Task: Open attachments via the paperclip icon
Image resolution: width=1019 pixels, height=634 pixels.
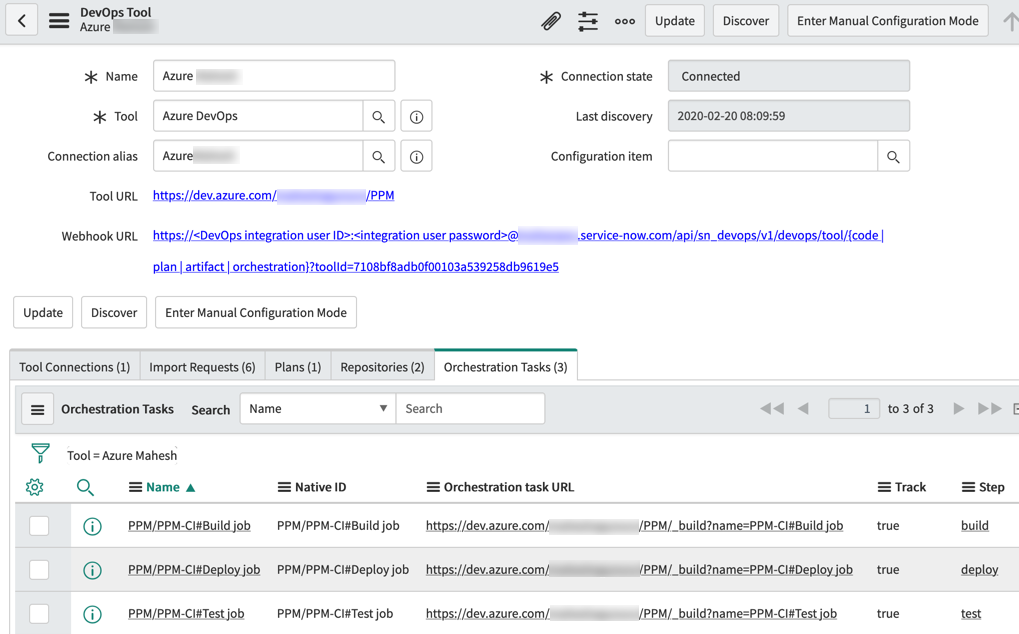Action: (x=550, y=21)
